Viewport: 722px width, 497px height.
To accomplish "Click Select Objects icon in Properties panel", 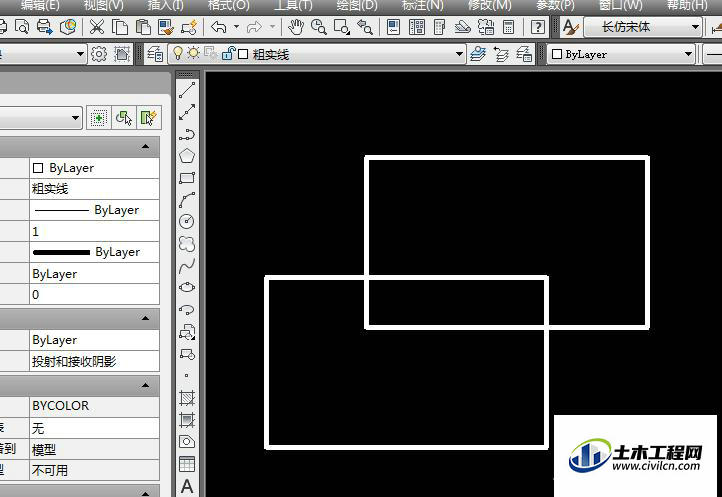I will pos(124,118).
